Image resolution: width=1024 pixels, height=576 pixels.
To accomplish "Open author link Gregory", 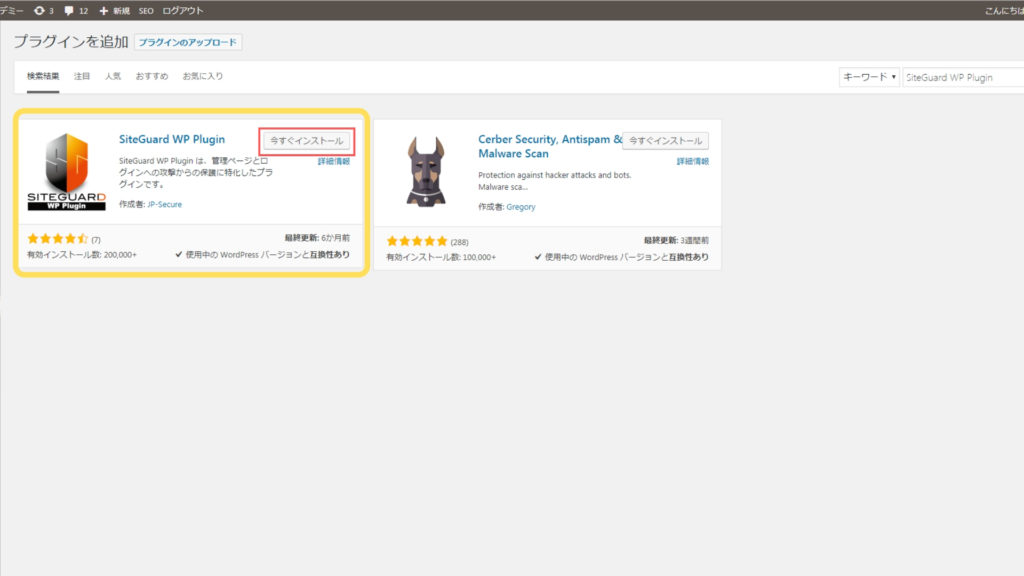I will [x=520, y=207].
